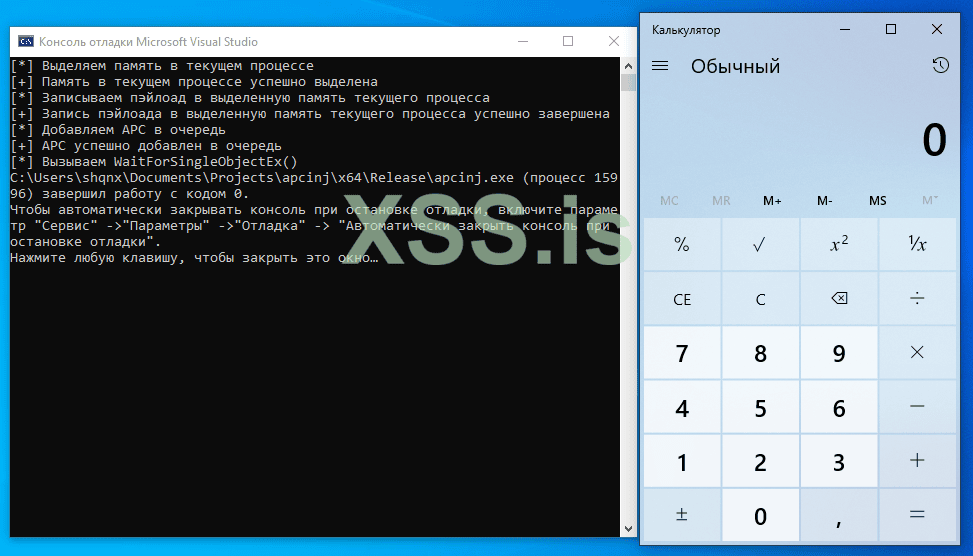Click the calculator display value 0
This screenshot has height=556, width=973.
click(x=934, y=140)
